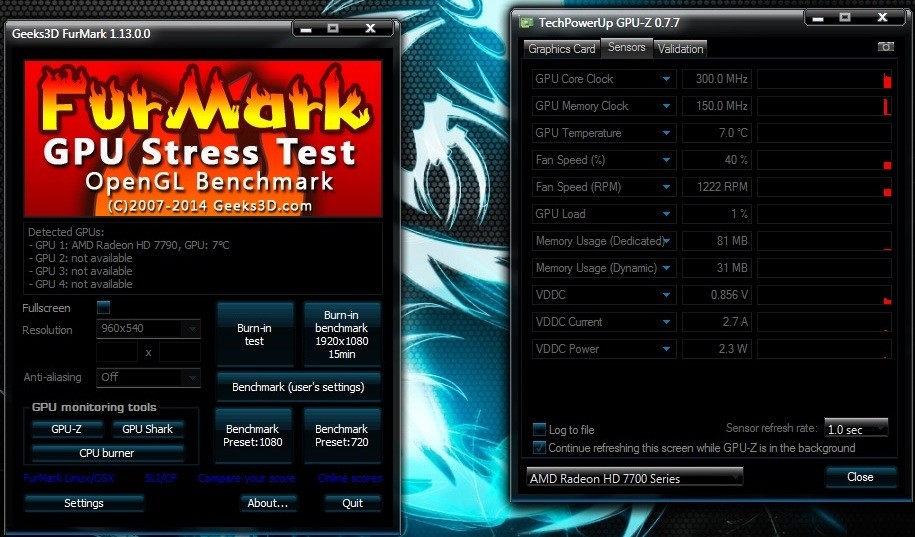Expand the GPU Core Clock sensor dropdown
This screenshot has height=537, width=915.
point(666,79)
